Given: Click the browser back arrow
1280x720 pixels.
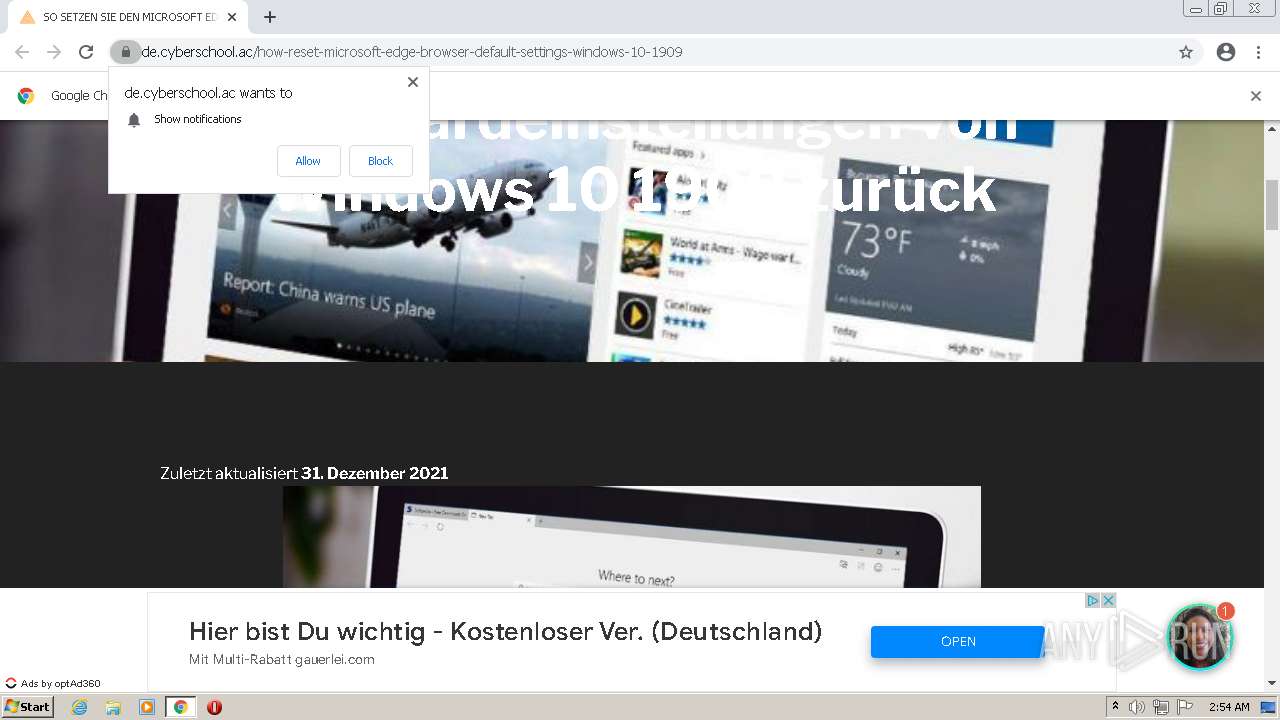Looking at the screenshot, I should point(22,52).
